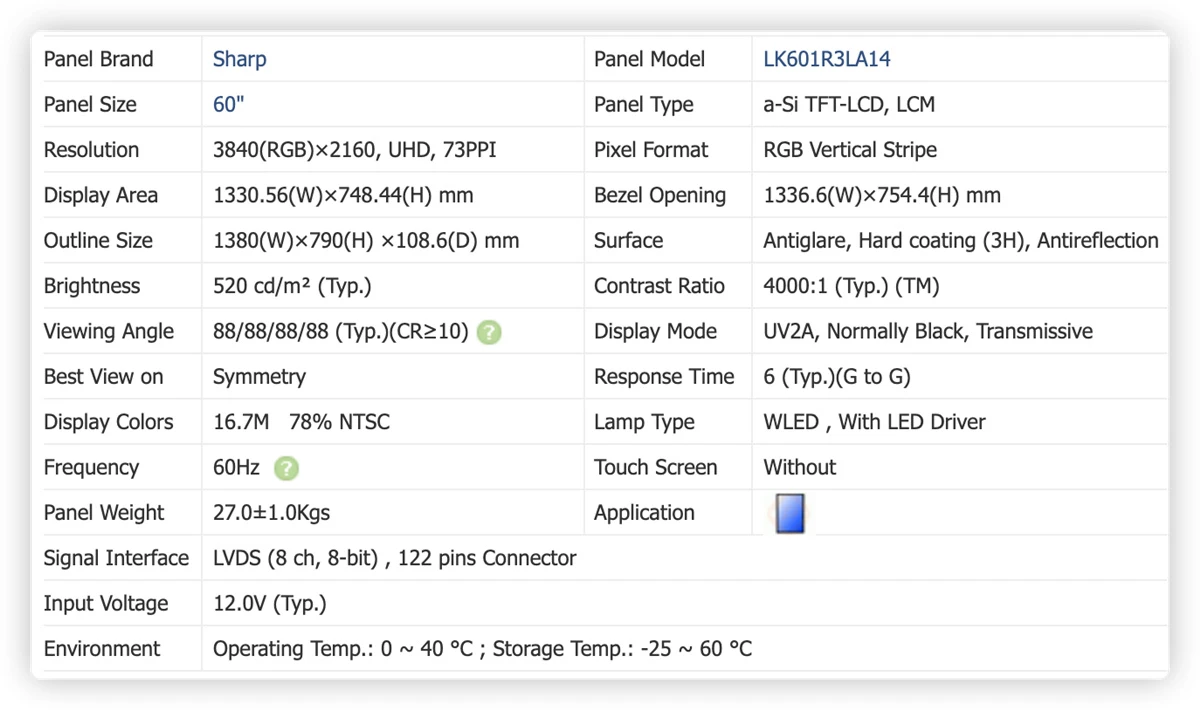1200x710 pixels.
Task: Click the Panel Weight 27.0±1.0Kgs value
Action: (272, 513)
